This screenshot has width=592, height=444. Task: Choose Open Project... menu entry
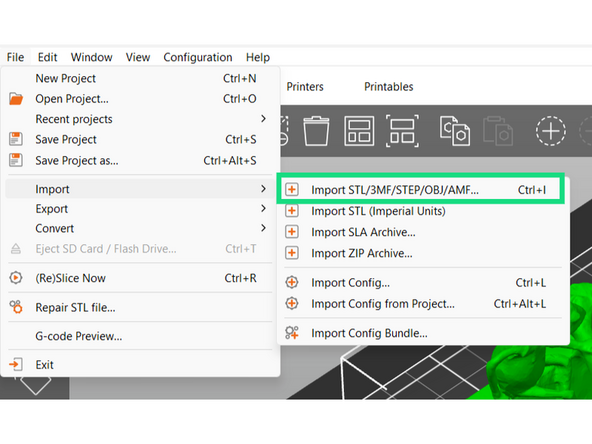coord(140,99)
